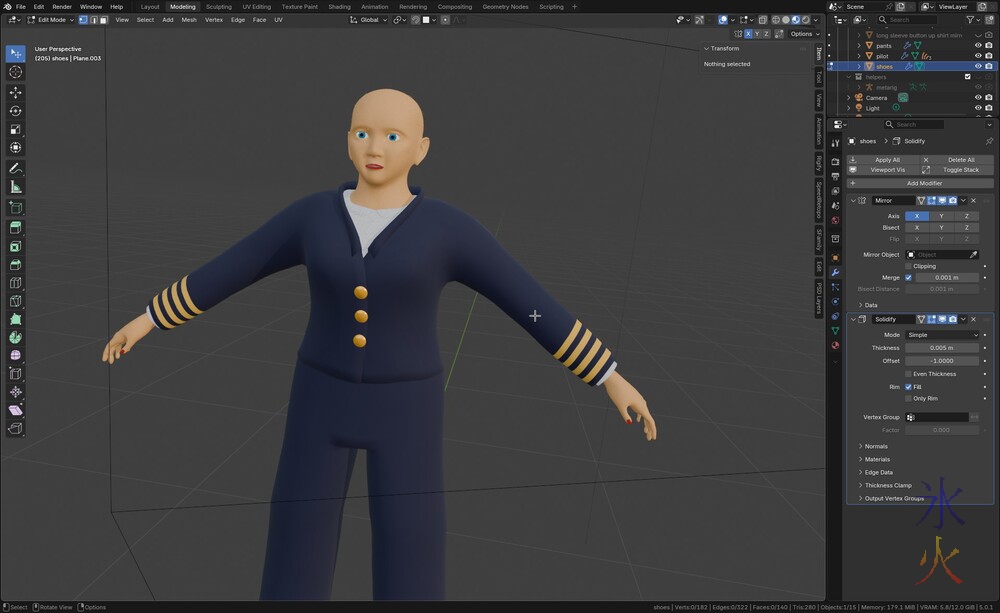Expand the Normals section
The image size is (1000, 613).
(875, 446)
